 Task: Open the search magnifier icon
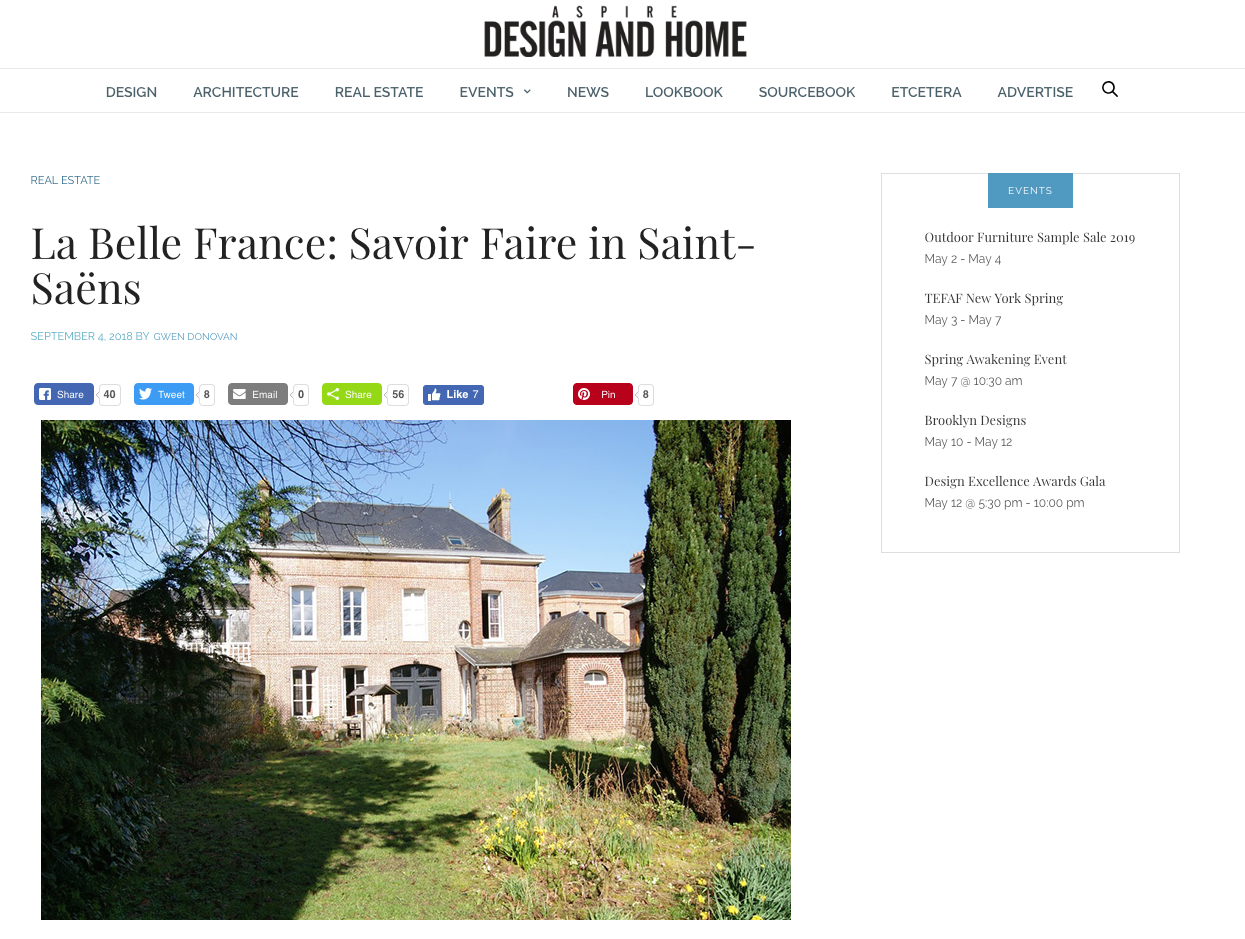pyautogui.click(x=1109, y=90)
